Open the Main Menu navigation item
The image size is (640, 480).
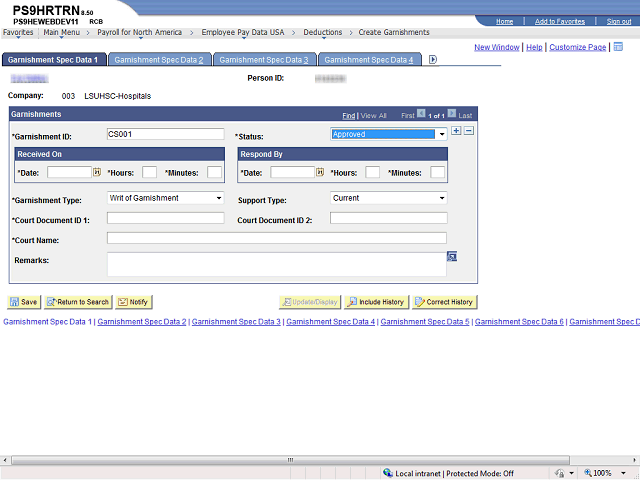pos(62,32)
